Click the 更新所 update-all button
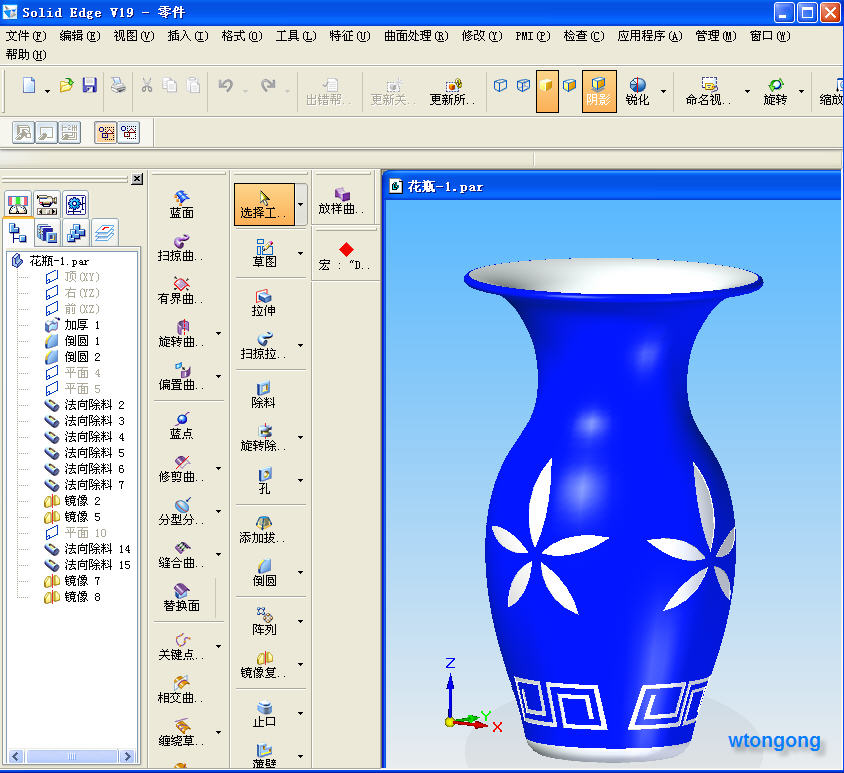The width and height of the screenshot is (844, 773). pyautogui.click(x=452, y=92)
